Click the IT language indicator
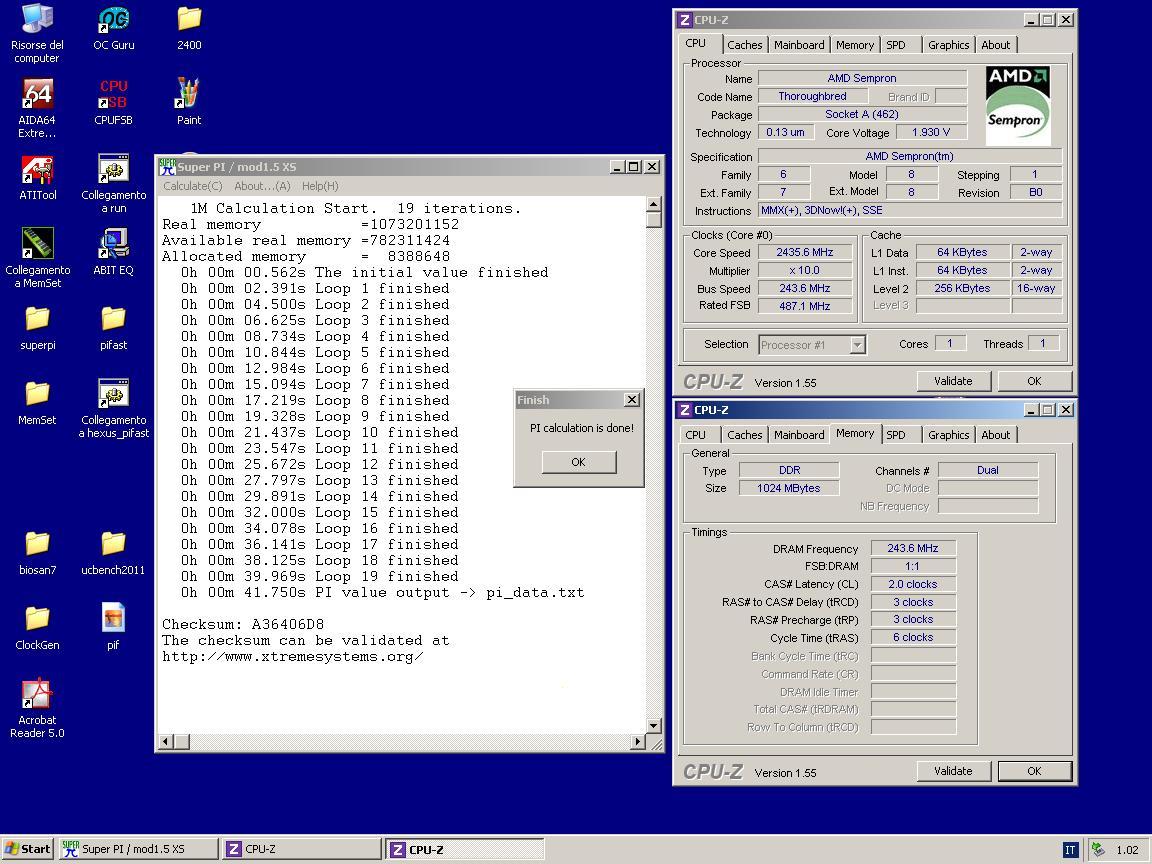 [1070, 849]
